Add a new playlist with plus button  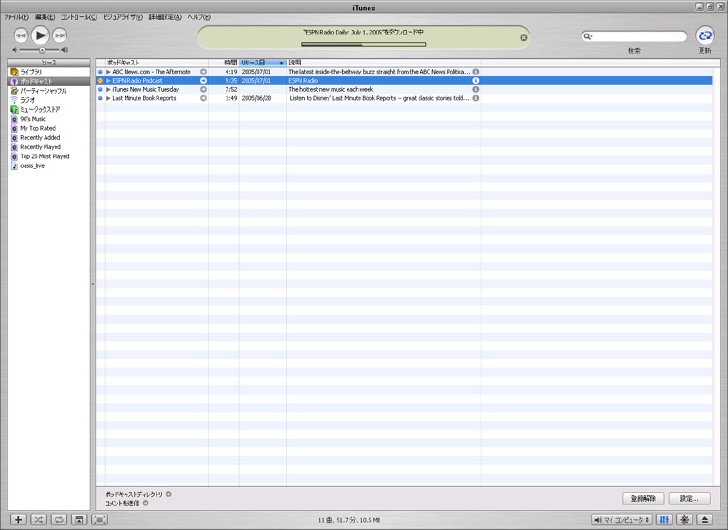(x=18, y=520)
